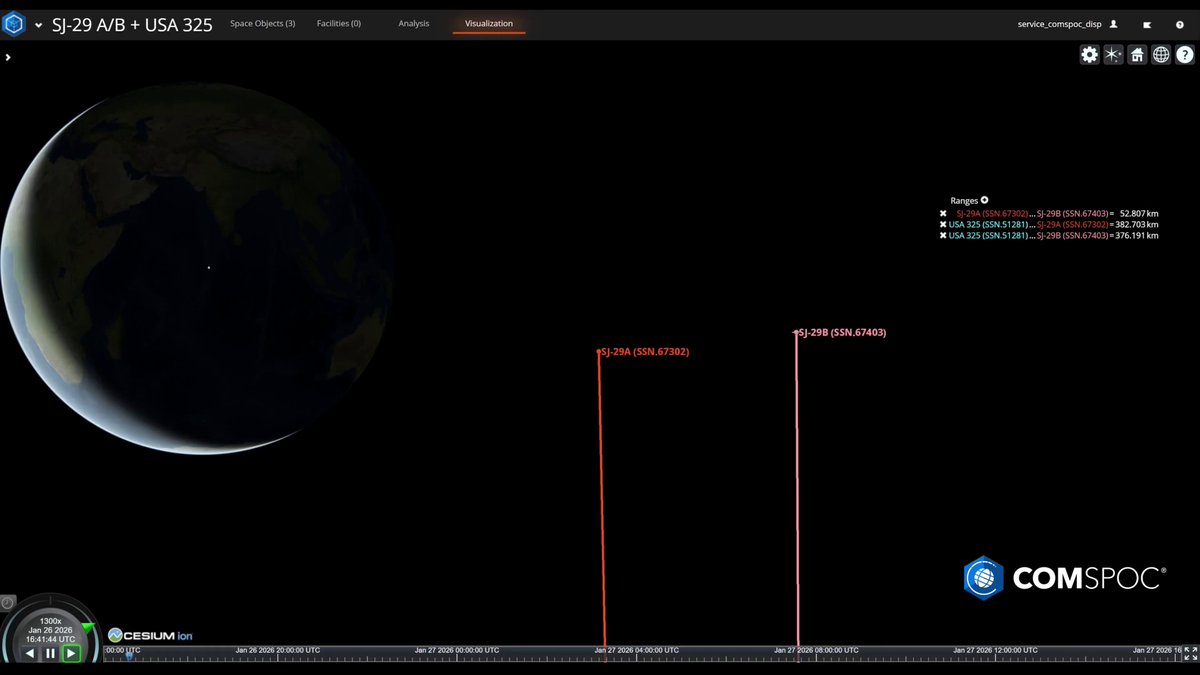Open the viewer settings gear
Screen dimensions: 1200x675
point(1089,55)
